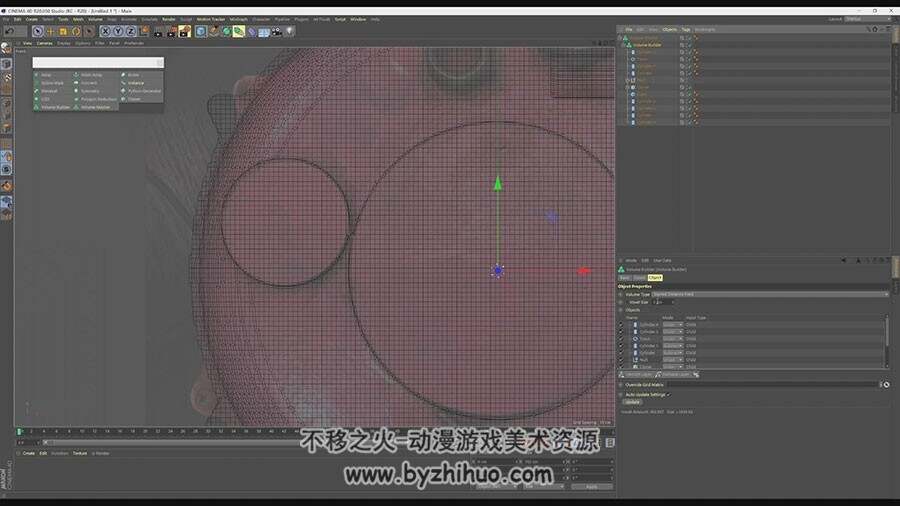Open the Create menu in menu bar

pos(32,20)
